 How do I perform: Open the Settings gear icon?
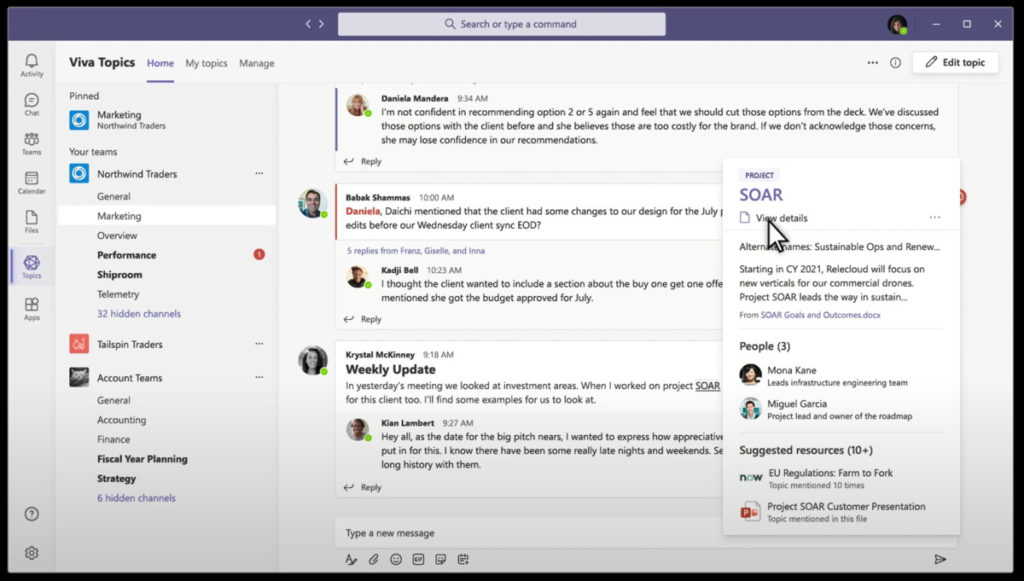[31, 553]
